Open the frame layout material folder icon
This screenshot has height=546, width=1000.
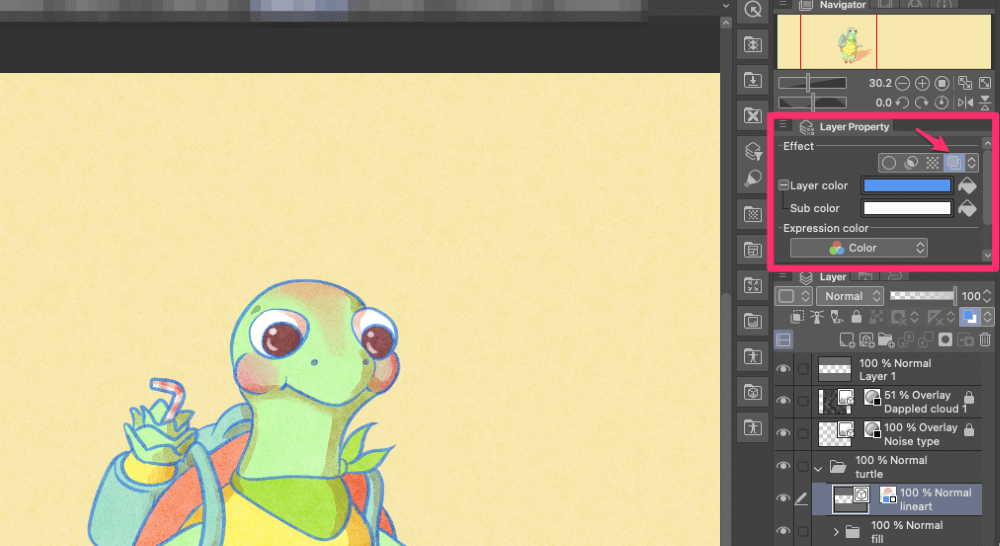pyautogui.click(x=753, y=249)
